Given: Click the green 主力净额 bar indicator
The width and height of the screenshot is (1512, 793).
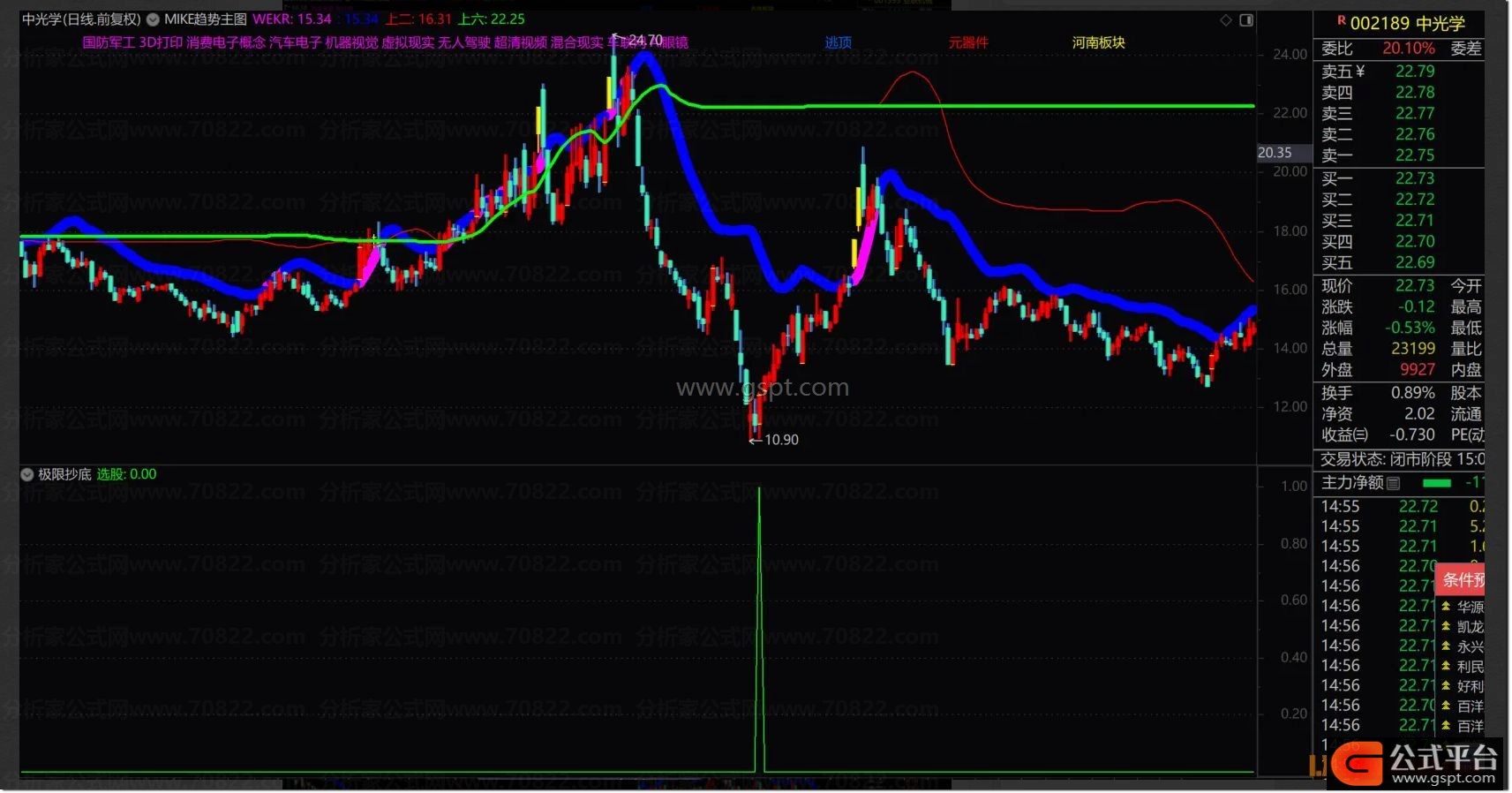Looking at the screenshot, I should click(1437, 483).
